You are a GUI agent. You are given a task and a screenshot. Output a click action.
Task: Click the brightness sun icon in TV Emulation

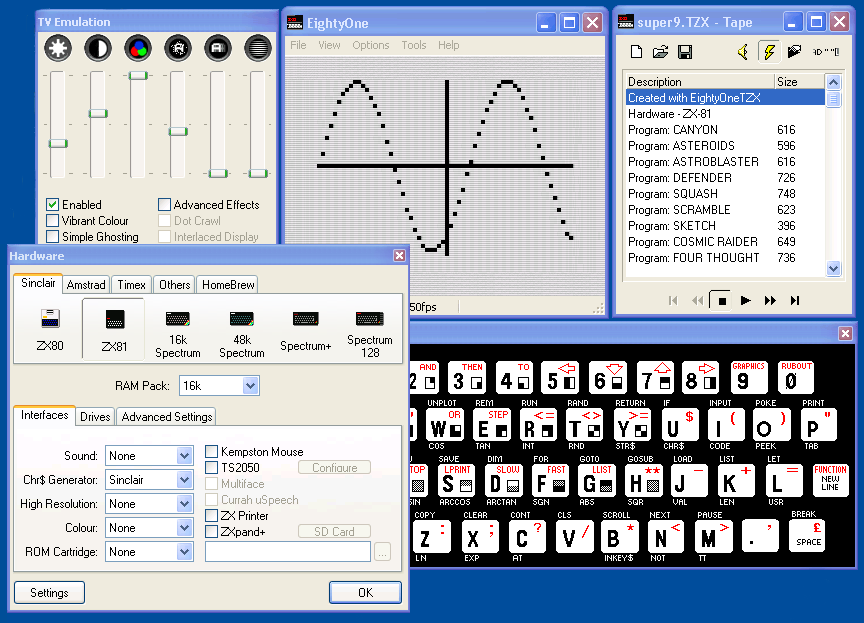[58, 48]
